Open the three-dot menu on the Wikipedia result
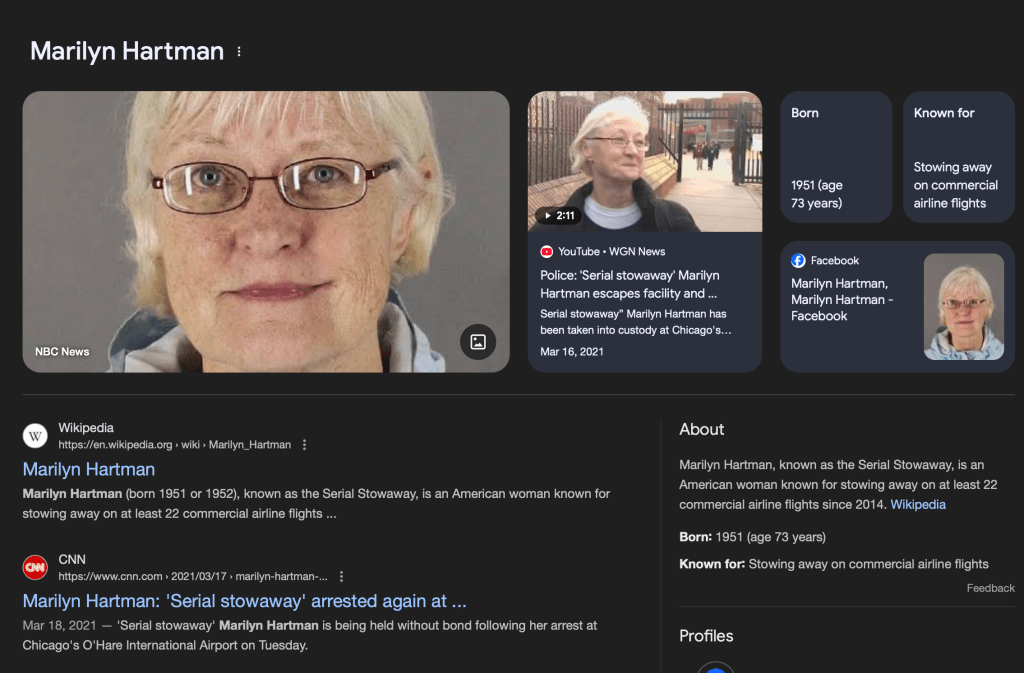1024x673 pixels. [x=305, y=445]
